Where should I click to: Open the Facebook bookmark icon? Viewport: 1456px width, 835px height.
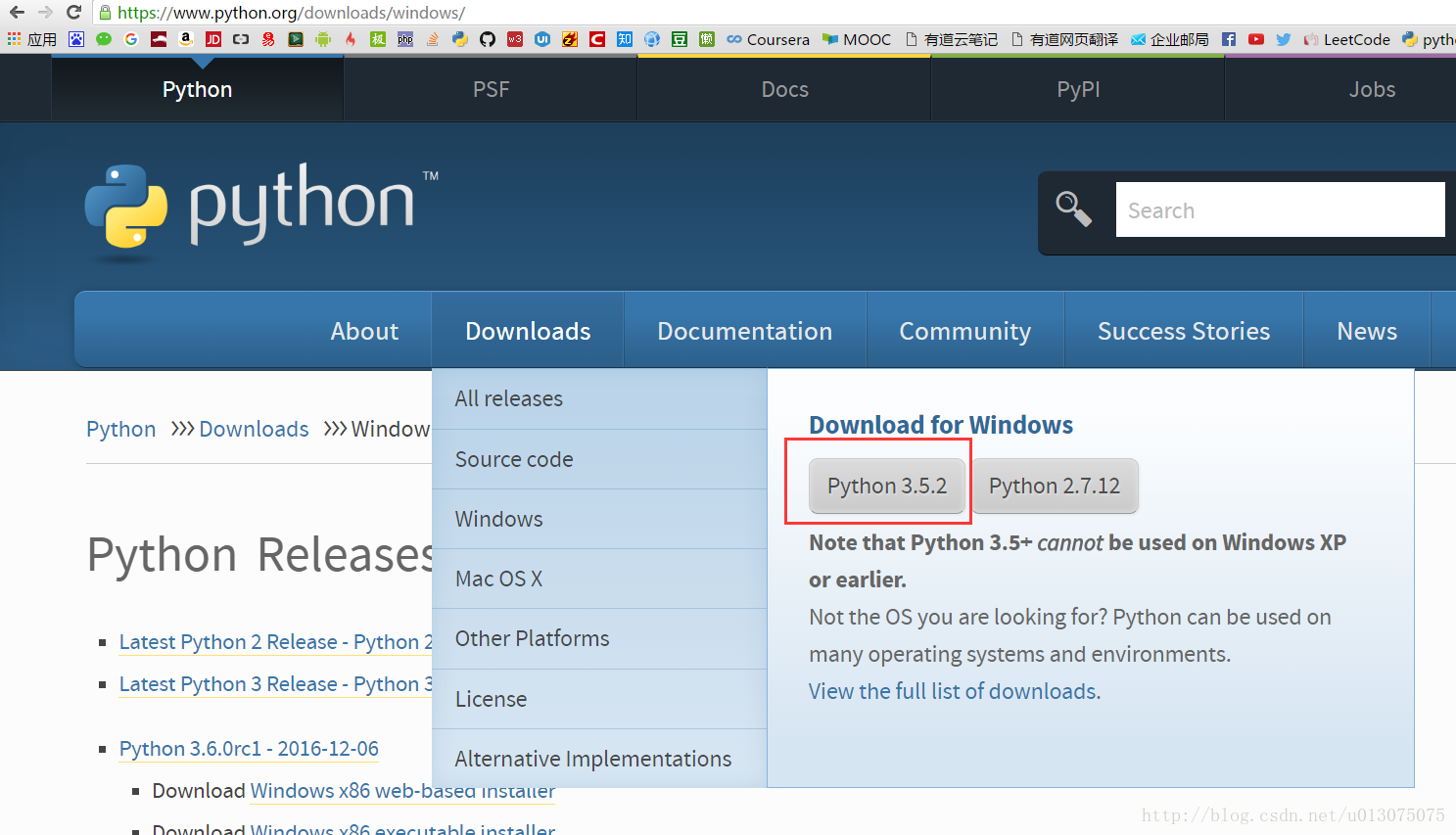[x=1229, y=39]
